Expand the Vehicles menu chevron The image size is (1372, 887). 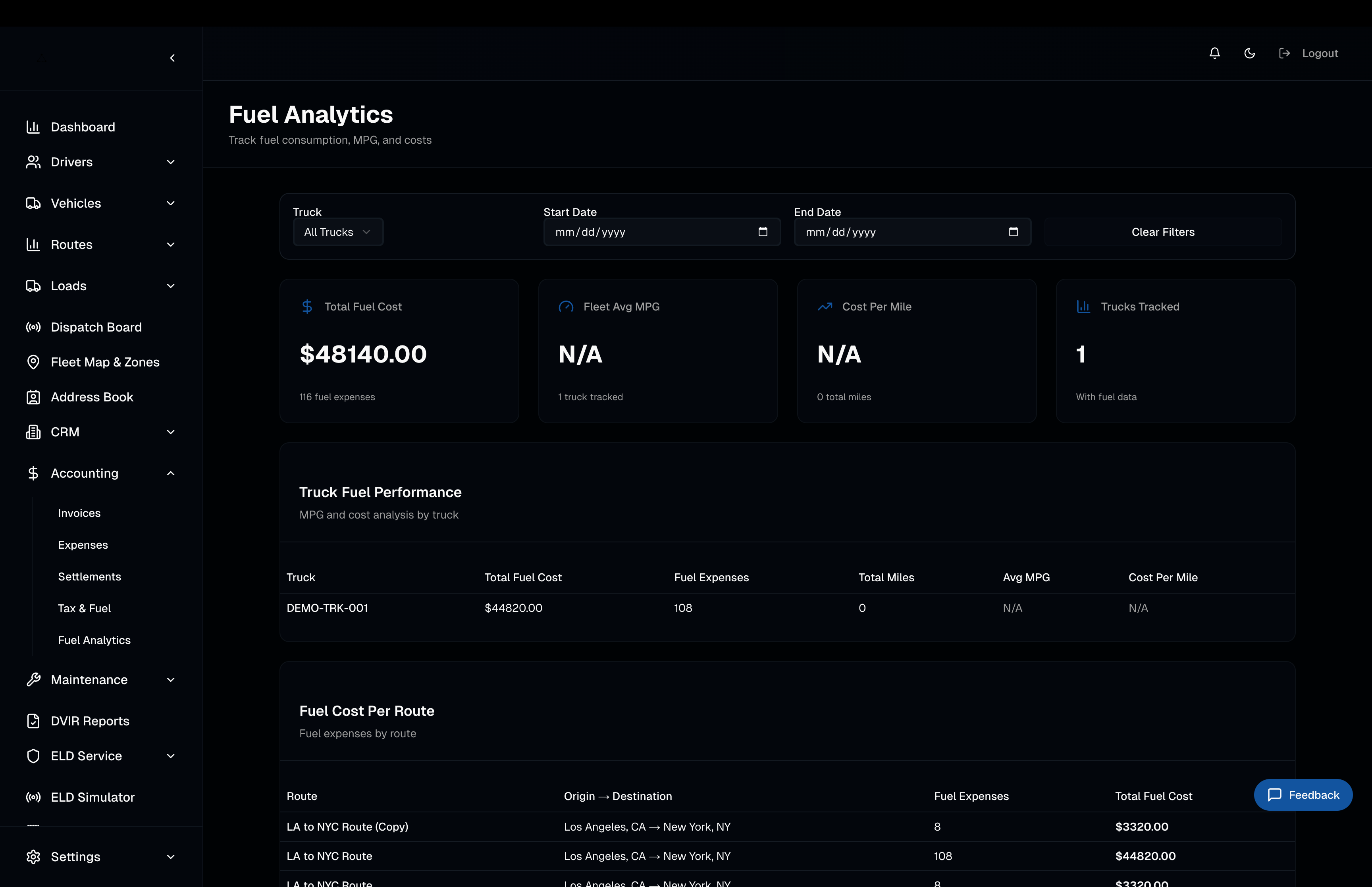170,203
